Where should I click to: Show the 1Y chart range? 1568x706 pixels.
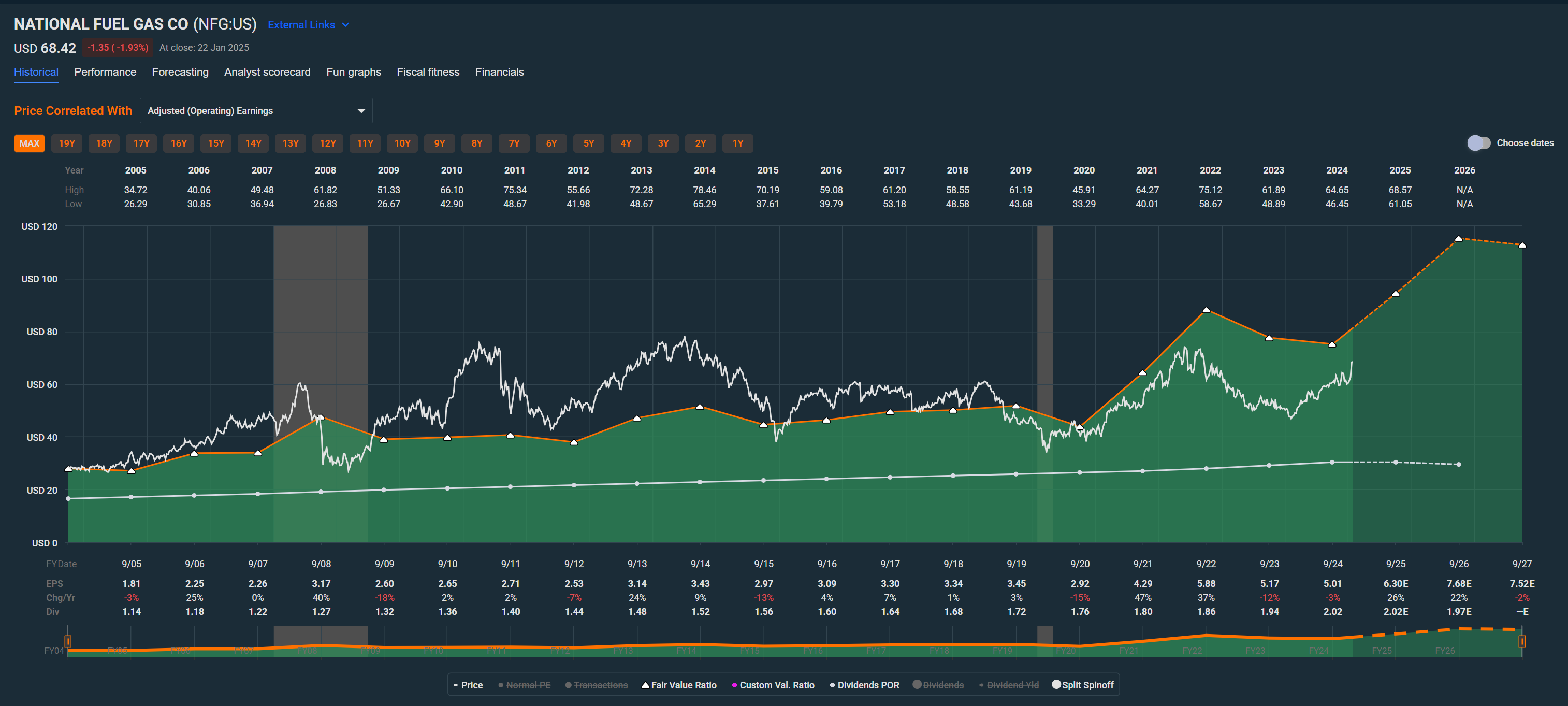point(738,143)
